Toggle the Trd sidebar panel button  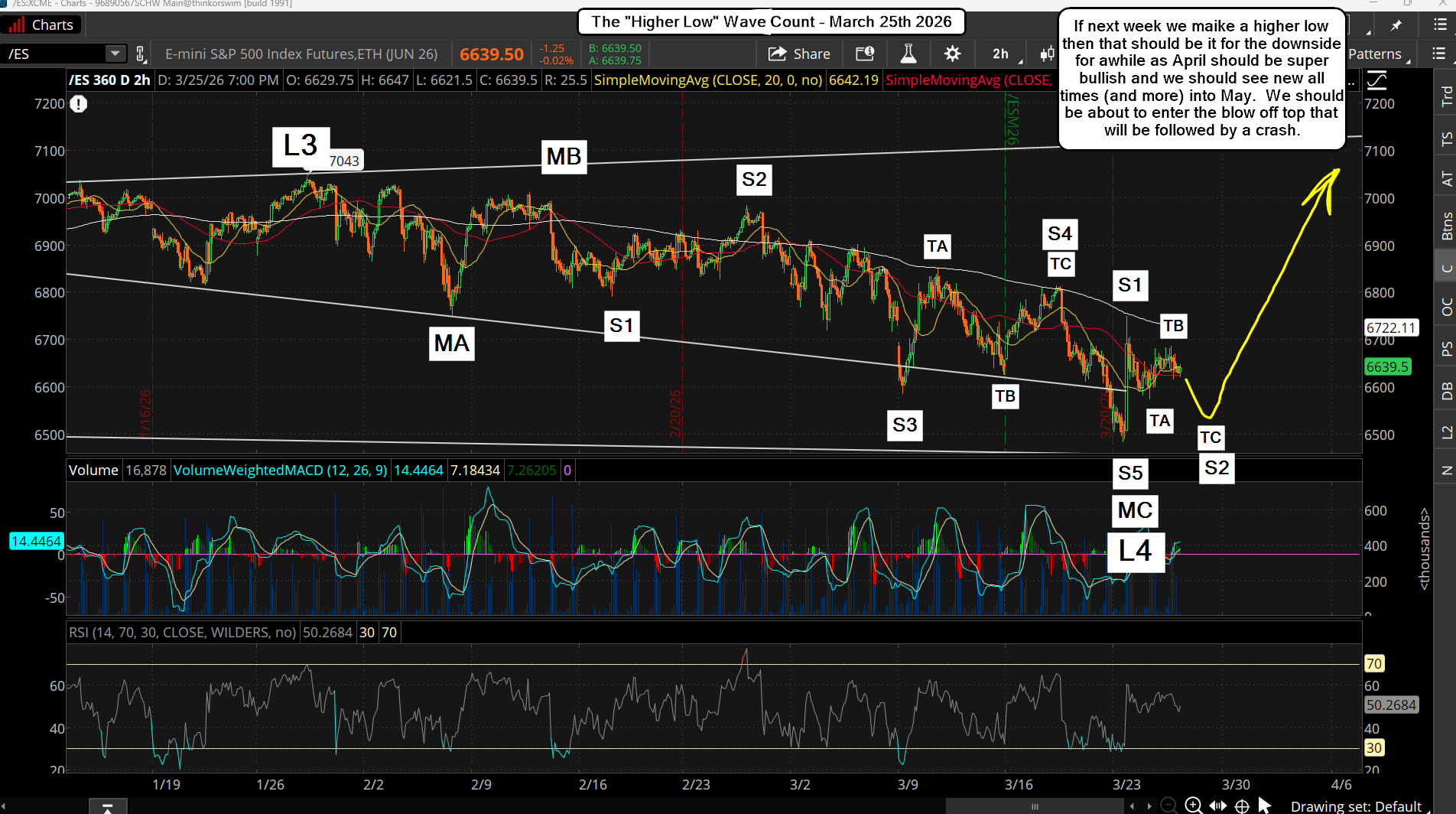pyautogui.click(x=1446, y=96)
